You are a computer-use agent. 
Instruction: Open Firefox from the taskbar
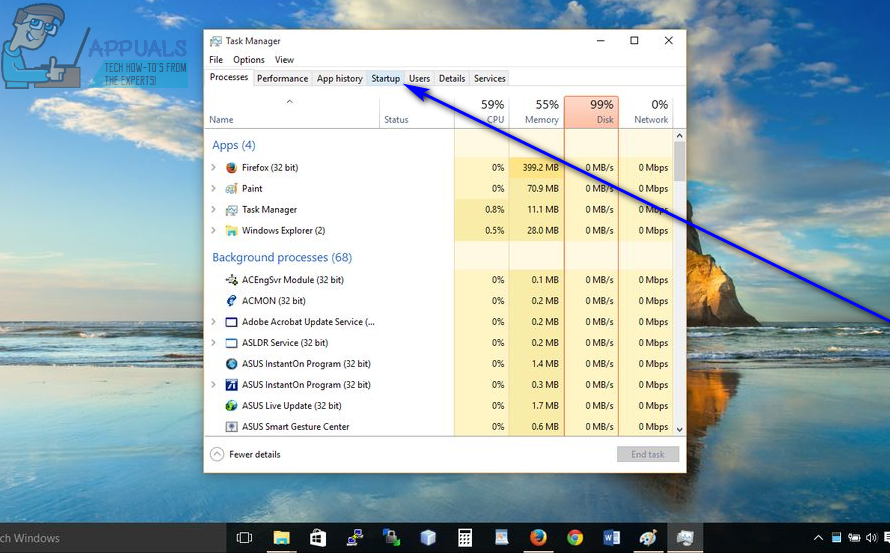pos(538,538)
